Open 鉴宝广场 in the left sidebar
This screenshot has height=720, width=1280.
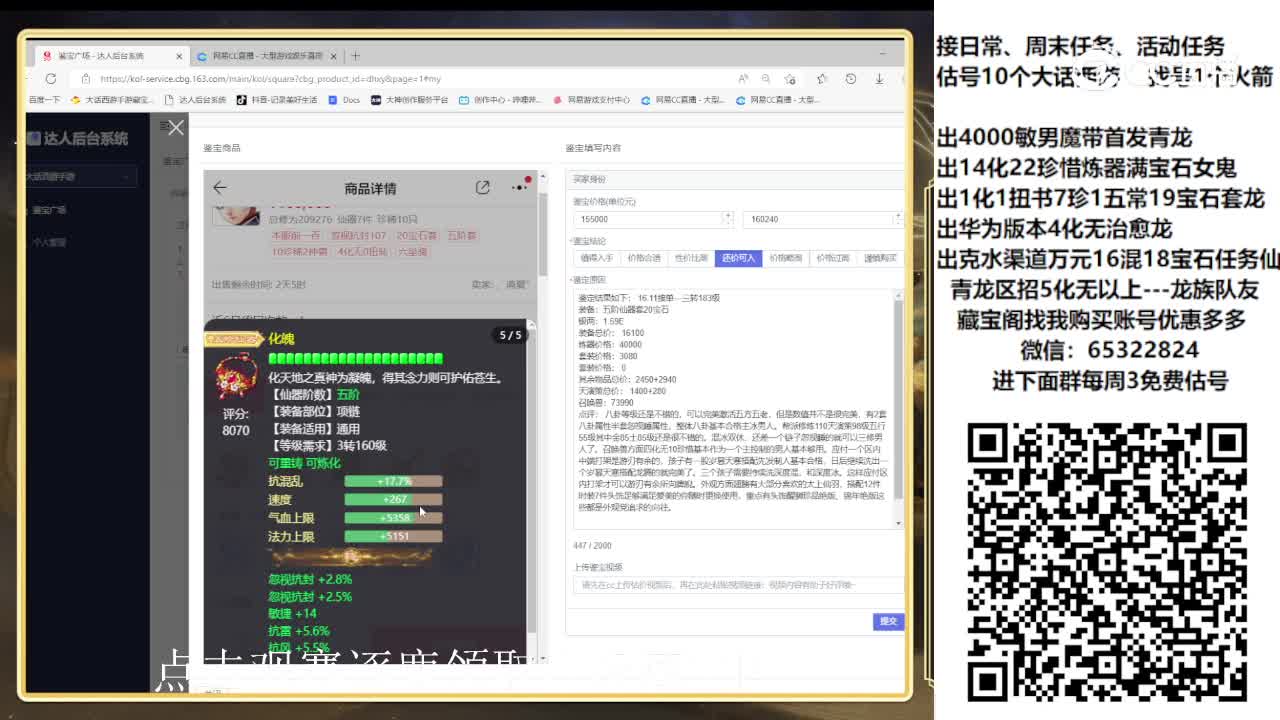coord(49,210)
